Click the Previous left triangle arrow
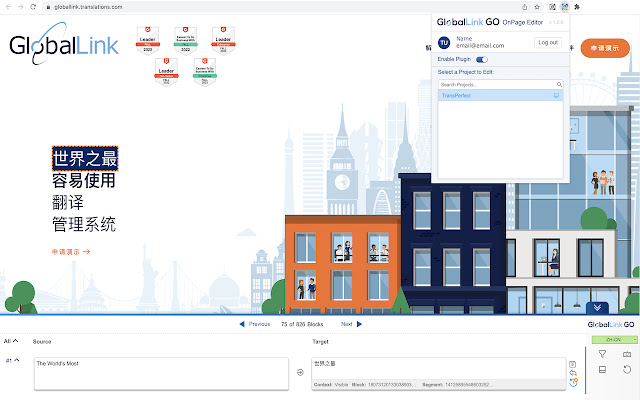Viewport: 640px width, 400px height. coord(242,324)
